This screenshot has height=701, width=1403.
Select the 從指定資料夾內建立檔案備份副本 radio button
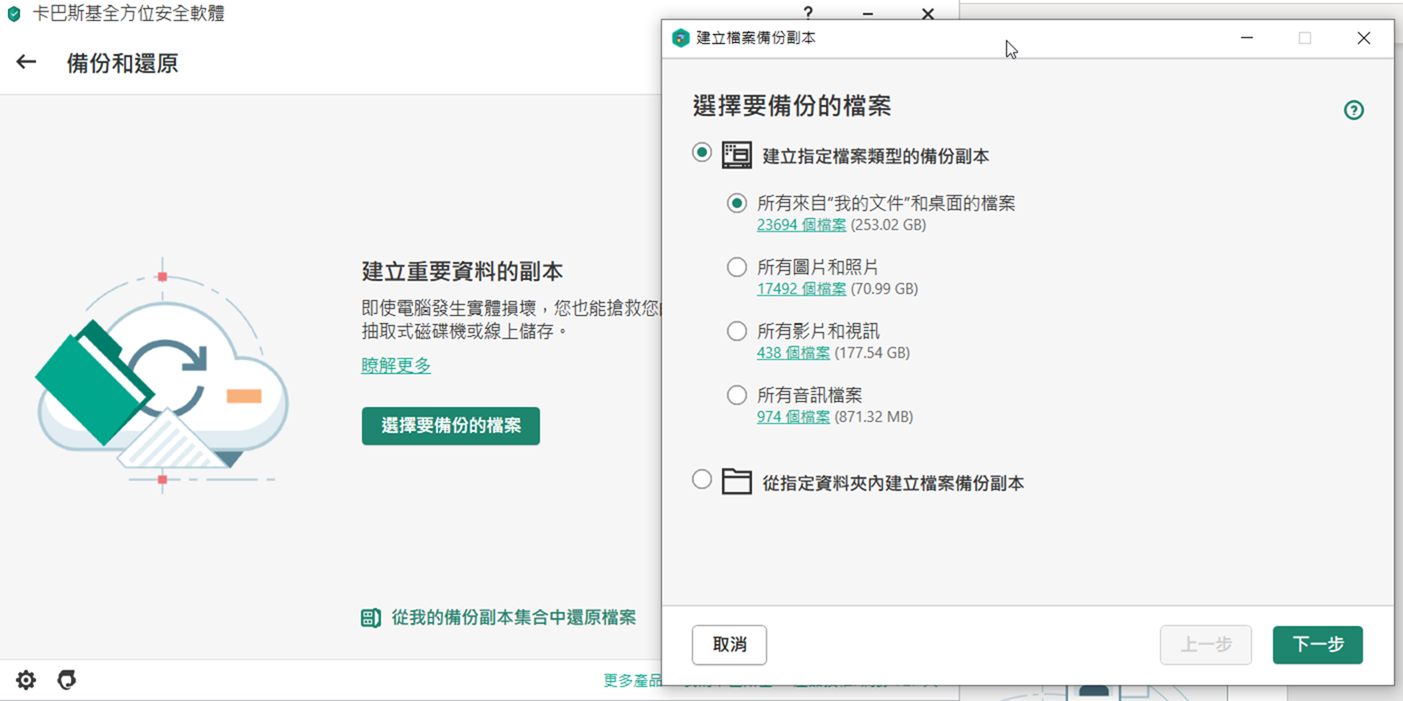(702, 480)
